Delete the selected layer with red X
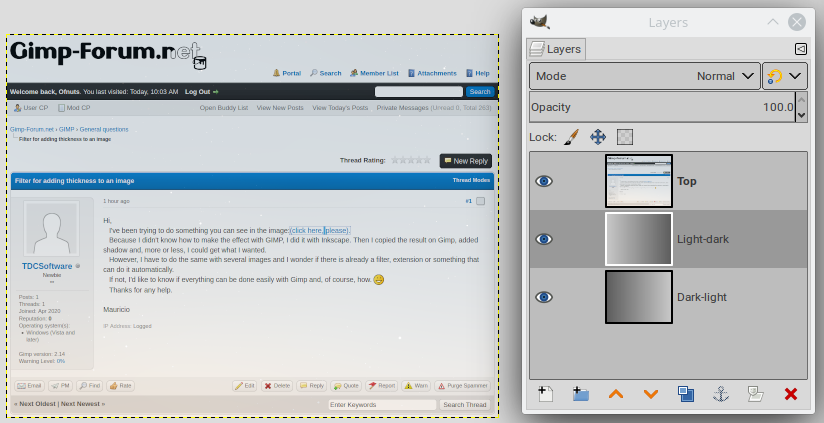824x423 pixels. tap(790, 394)
